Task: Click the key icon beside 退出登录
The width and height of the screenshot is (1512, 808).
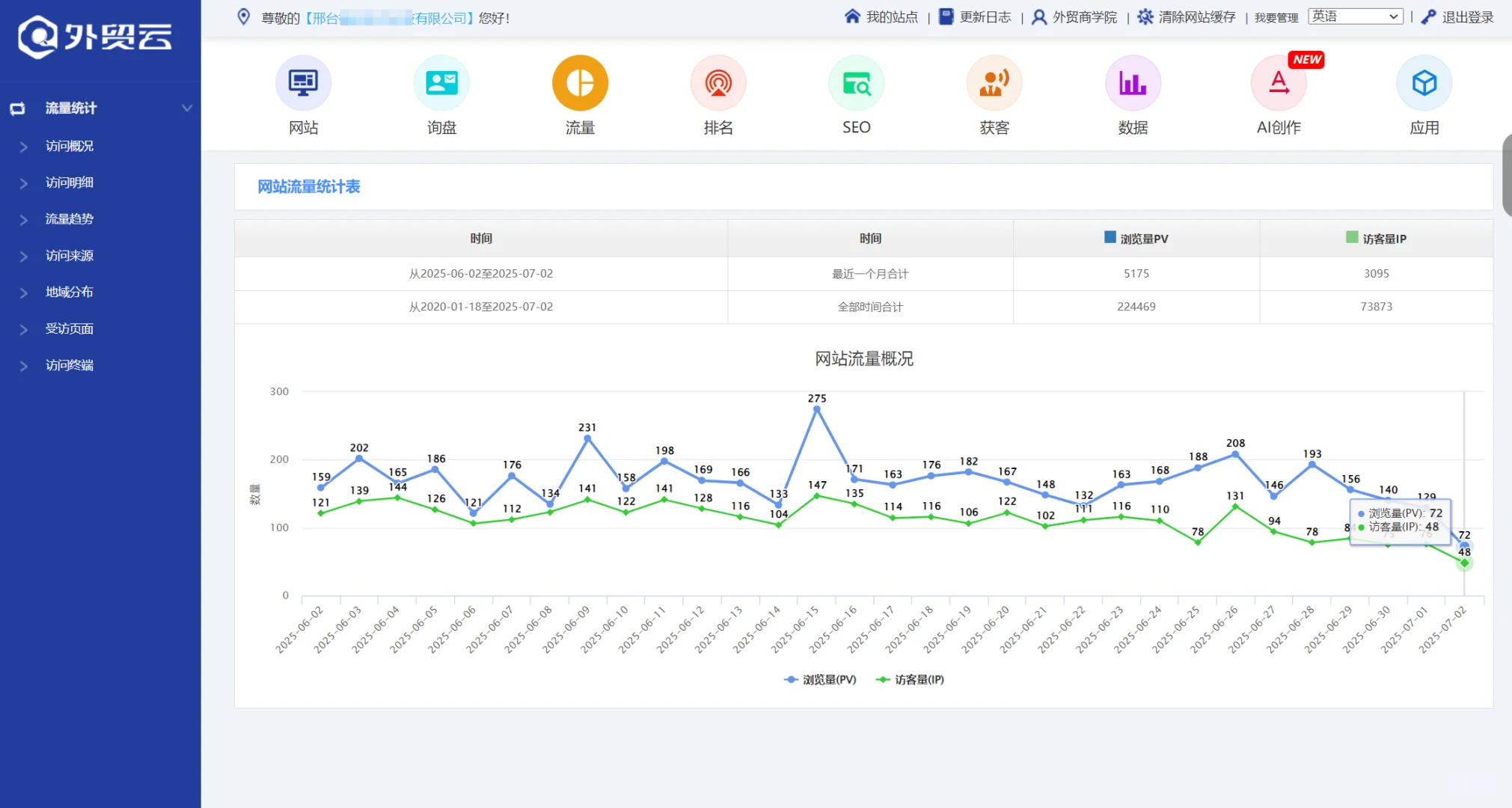Action: (x=1428, y=17)
